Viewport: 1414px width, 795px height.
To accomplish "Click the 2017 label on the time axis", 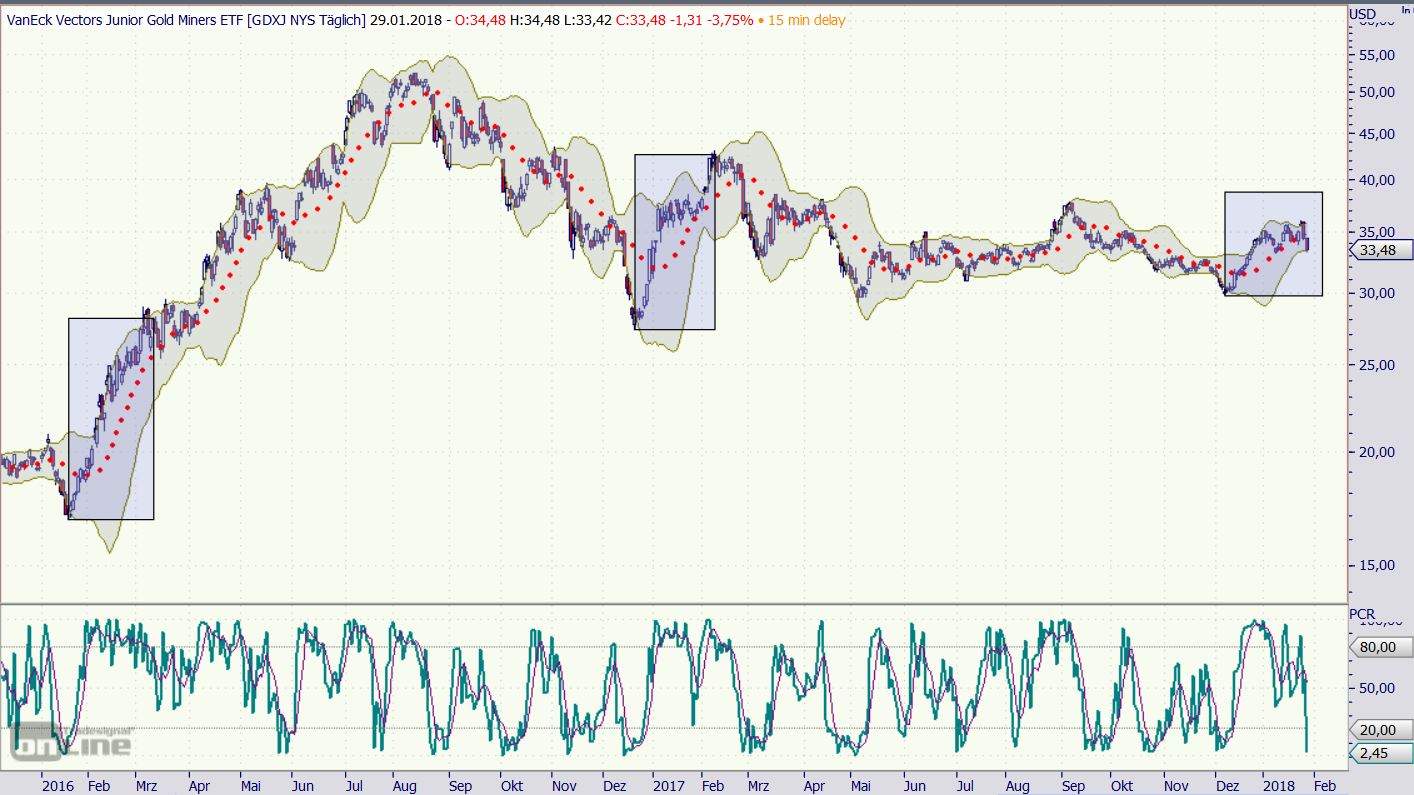I will [x=667, y=786].
